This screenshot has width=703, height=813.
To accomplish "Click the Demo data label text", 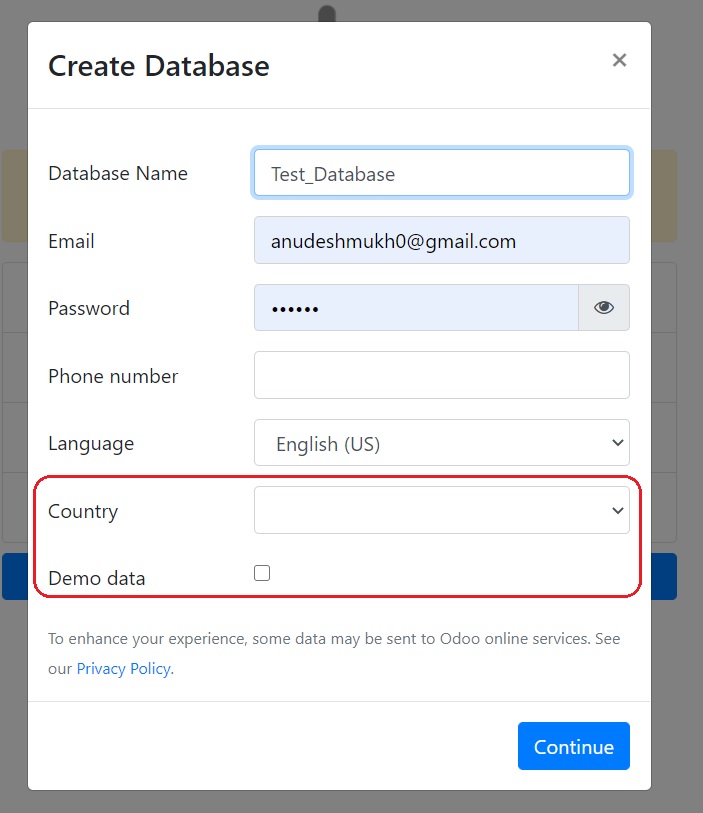I will click(x=96, y=578).
